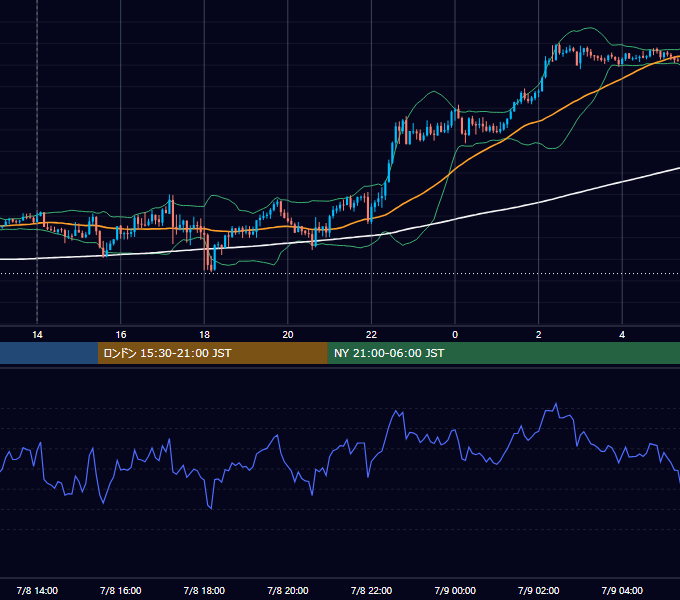This screenshot has width=680, height=600.
Task: Click the 7/8 22:00 date label
Action: point(371,590)
